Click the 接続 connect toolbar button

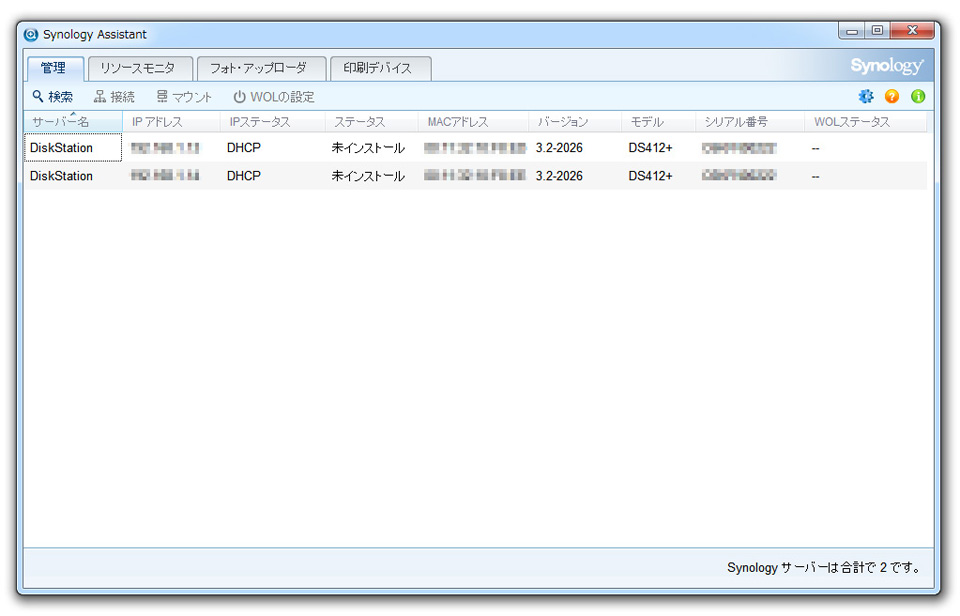coord(114,97)
